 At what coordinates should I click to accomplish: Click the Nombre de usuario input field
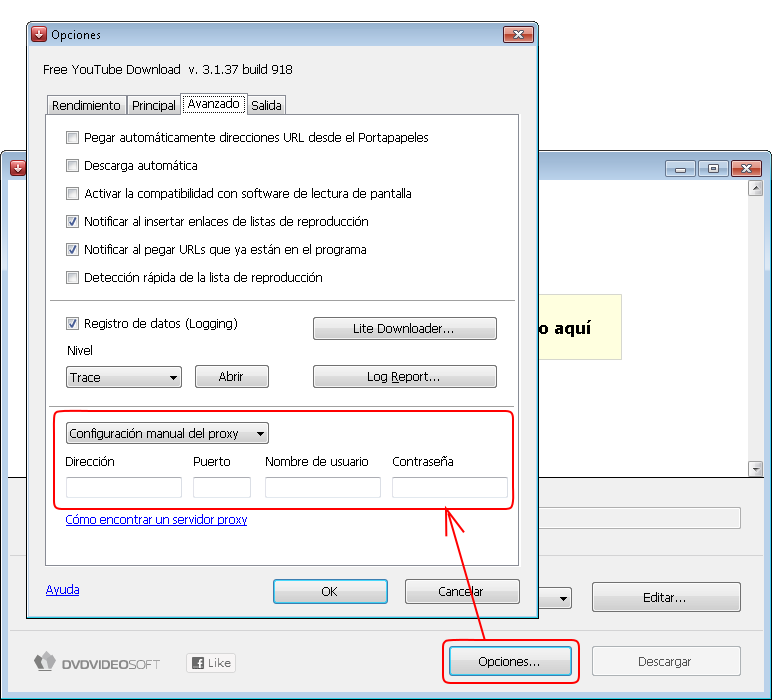[x=323, y=487]
